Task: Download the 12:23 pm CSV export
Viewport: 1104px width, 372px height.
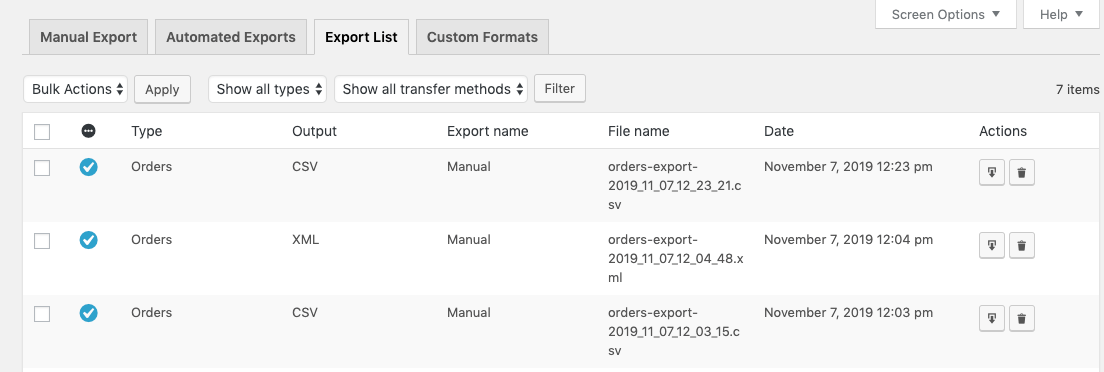Action: [x=992, y=173]
